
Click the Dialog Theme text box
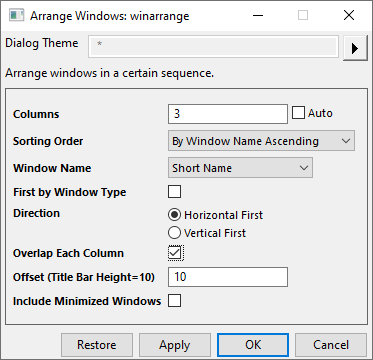tap(213, 46)
